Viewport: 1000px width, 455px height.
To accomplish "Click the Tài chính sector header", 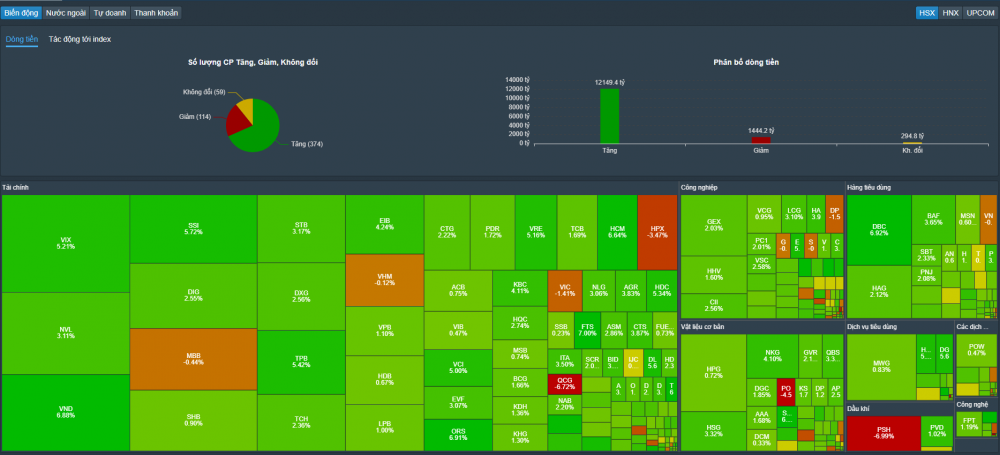I will point(15,188).
